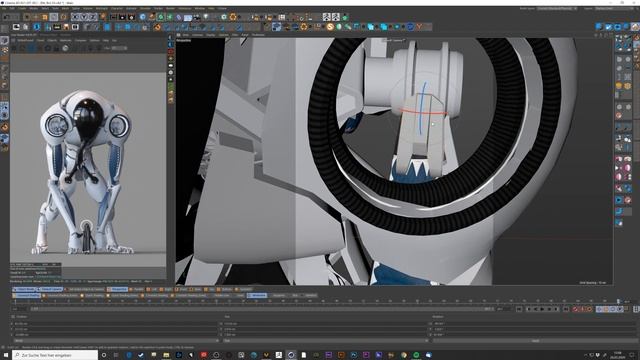Click the robot render in Live Viewer
Viewport: 640px width, 360px height.
pos(87,171)
